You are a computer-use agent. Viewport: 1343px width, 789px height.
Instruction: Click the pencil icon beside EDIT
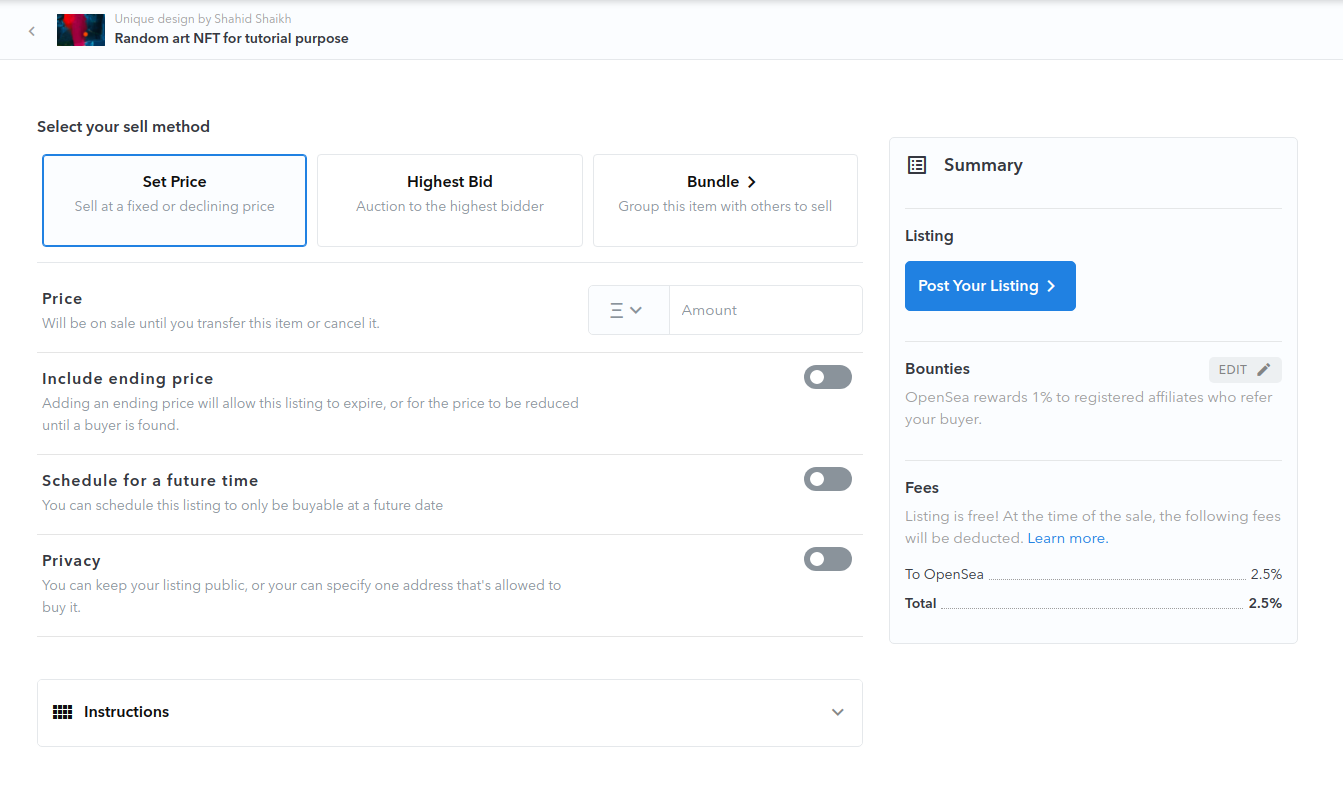[x=1264, y=370]
